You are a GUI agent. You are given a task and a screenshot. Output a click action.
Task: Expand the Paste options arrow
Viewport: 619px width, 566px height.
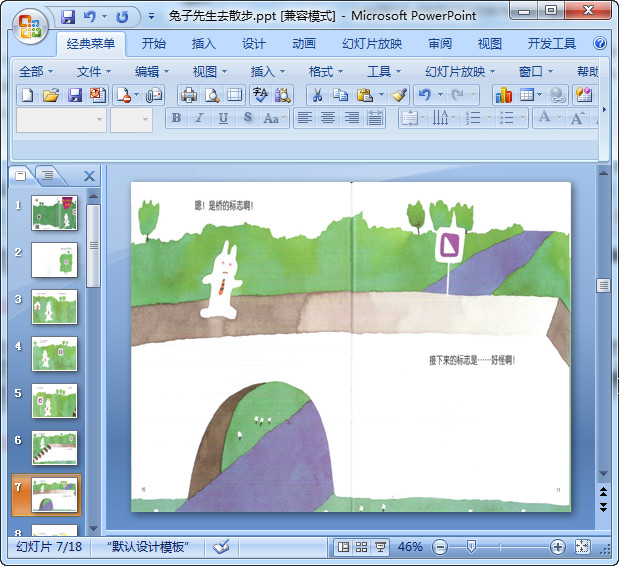(381, 95)
